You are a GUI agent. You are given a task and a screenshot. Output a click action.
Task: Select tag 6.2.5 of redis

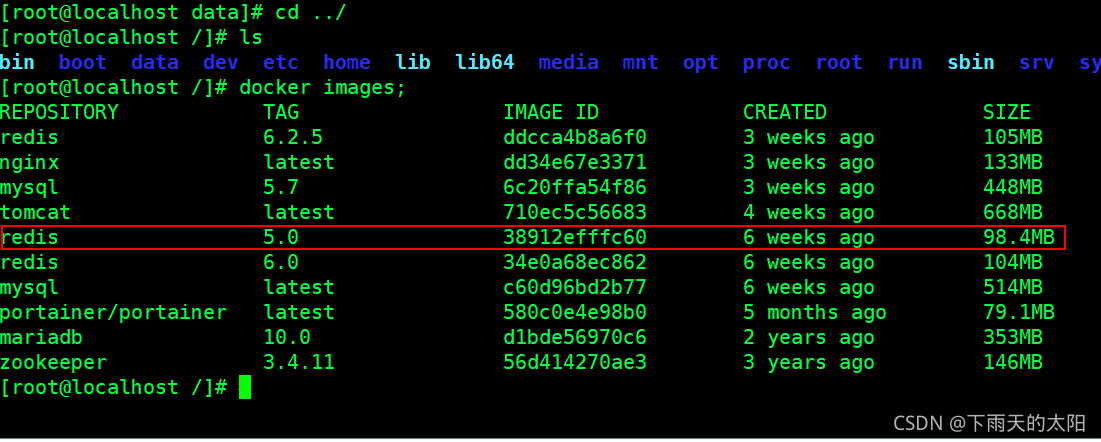pyautogui.click(x=293, y=138)
